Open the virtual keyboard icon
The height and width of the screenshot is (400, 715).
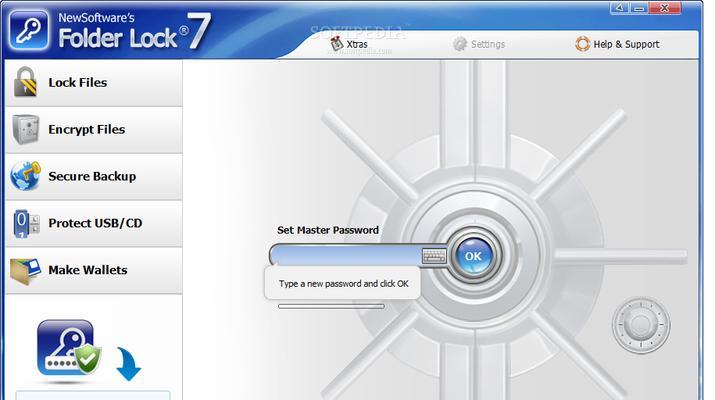point(434,256)
